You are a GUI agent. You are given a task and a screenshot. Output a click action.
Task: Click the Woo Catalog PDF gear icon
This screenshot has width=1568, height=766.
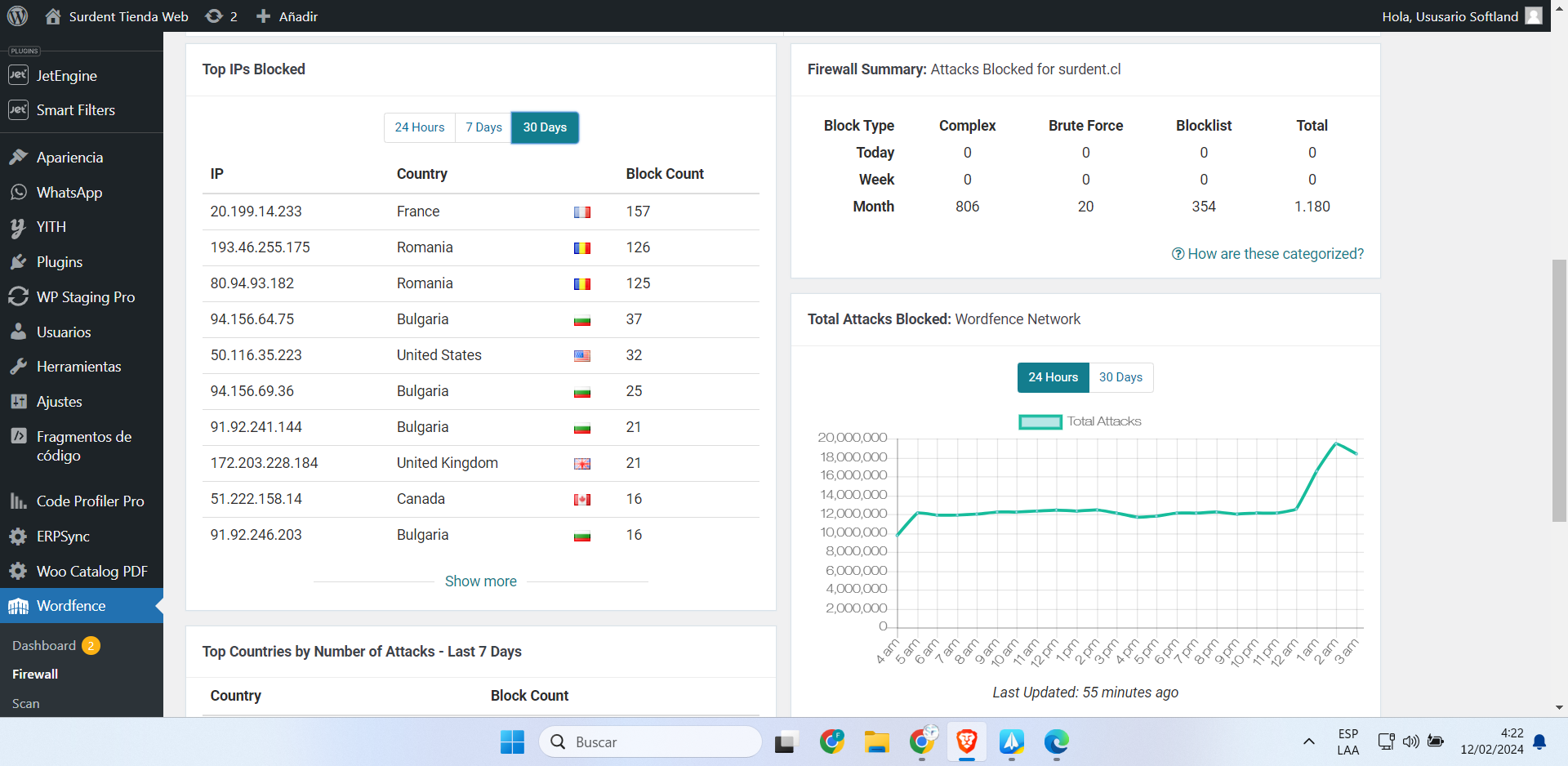pos(18,571)
